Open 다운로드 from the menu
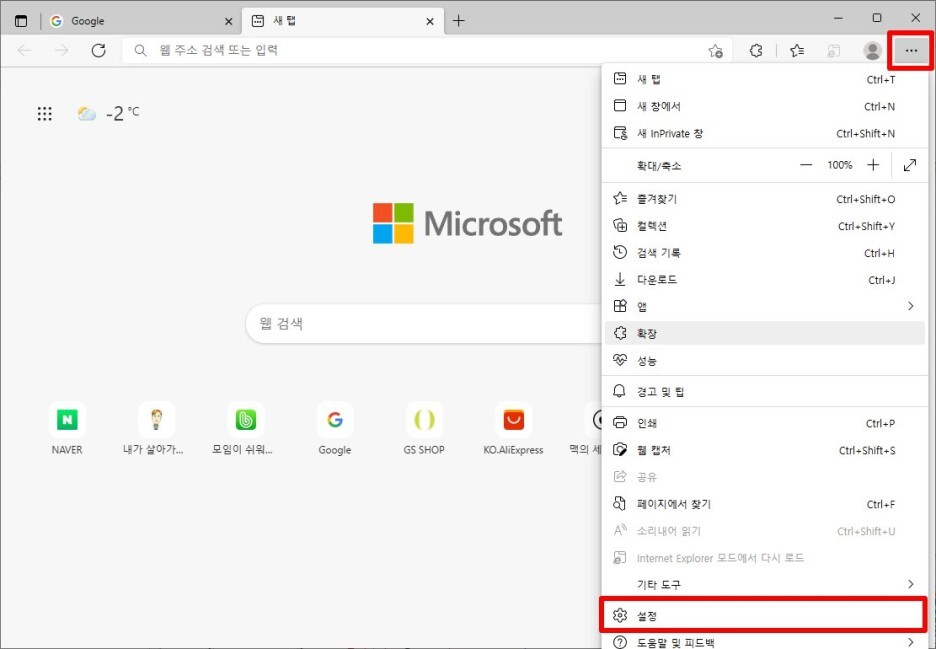Image resolution: width=936 pixels, height=649 pixels. click(765, 279)
